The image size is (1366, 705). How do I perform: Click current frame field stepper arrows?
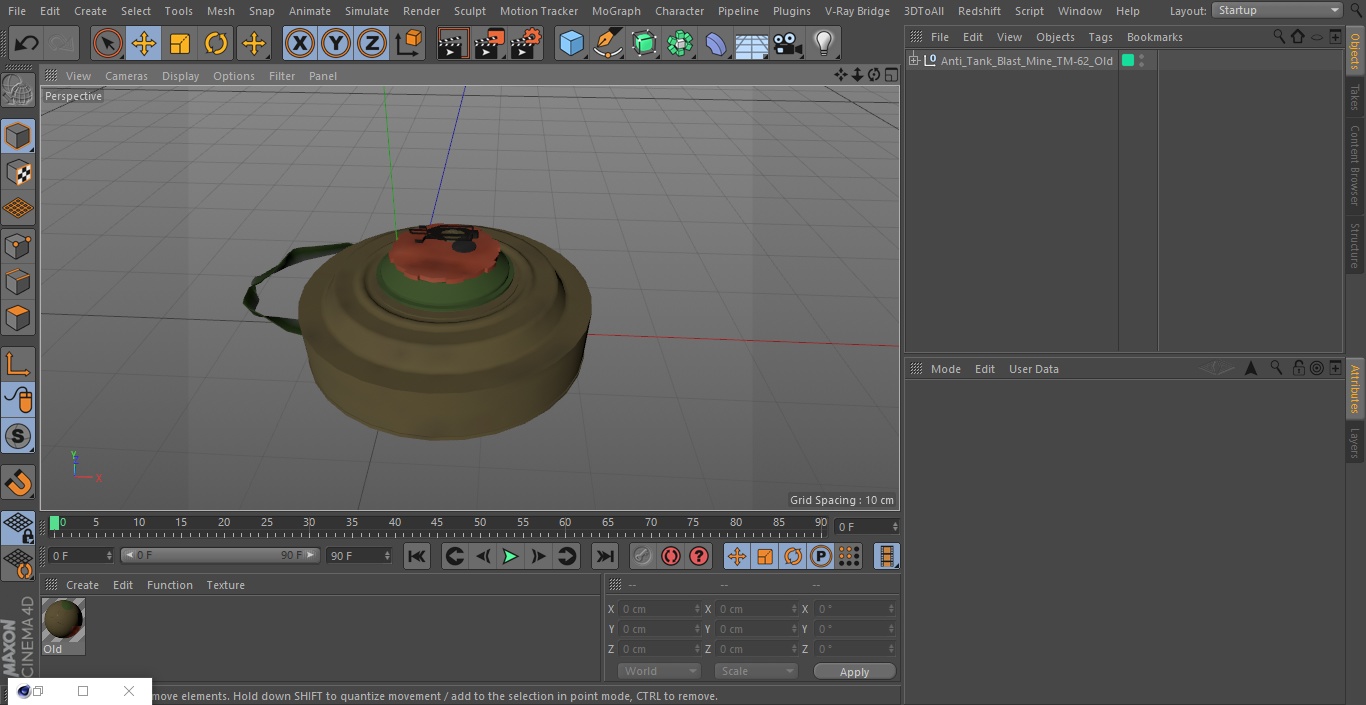(x=895, y=527)
